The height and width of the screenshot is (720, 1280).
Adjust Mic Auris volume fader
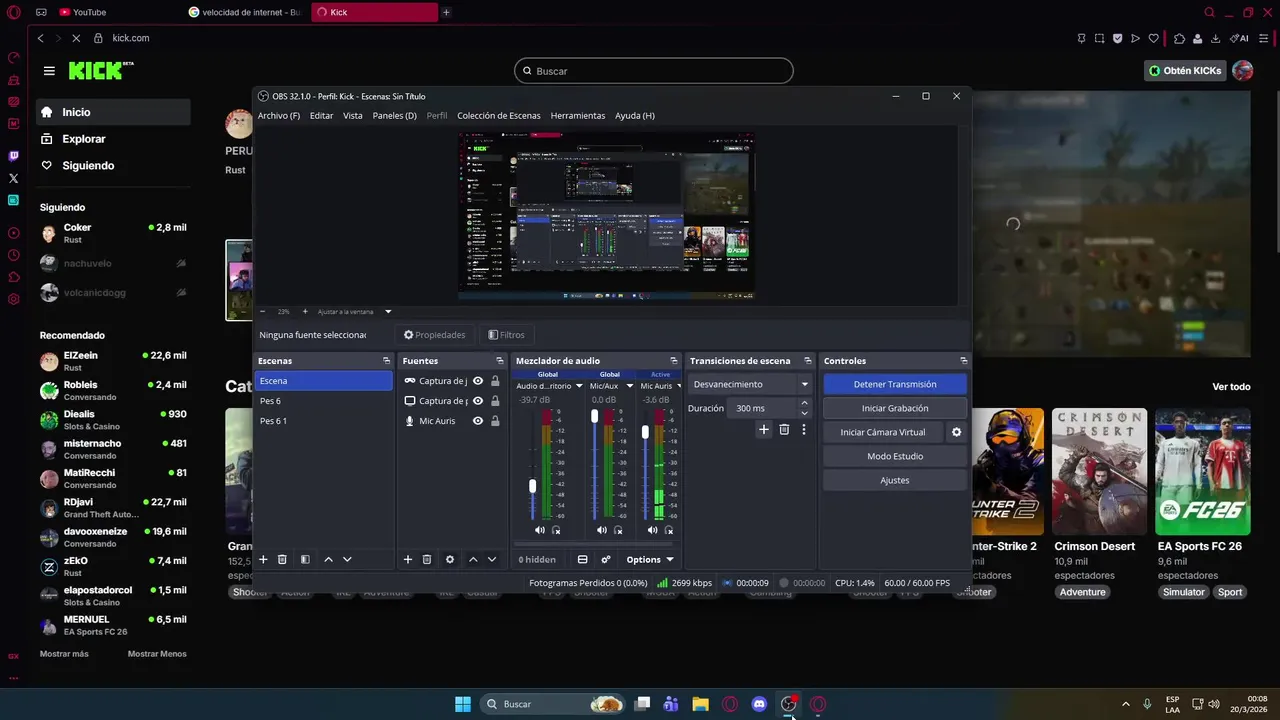click(x=645, y=432)
